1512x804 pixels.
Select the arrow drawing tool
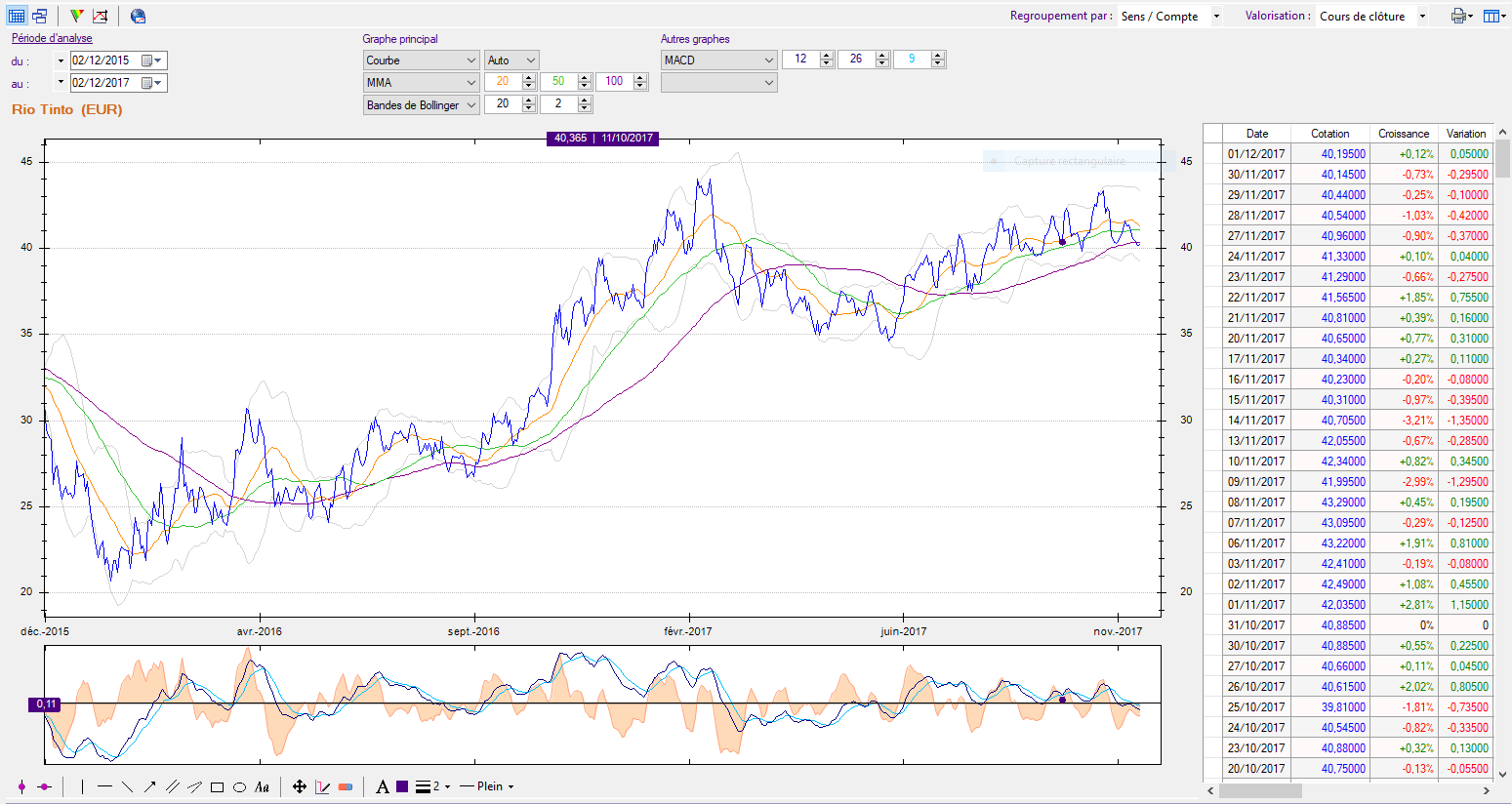pyautogui.click(x=150, y=786)
